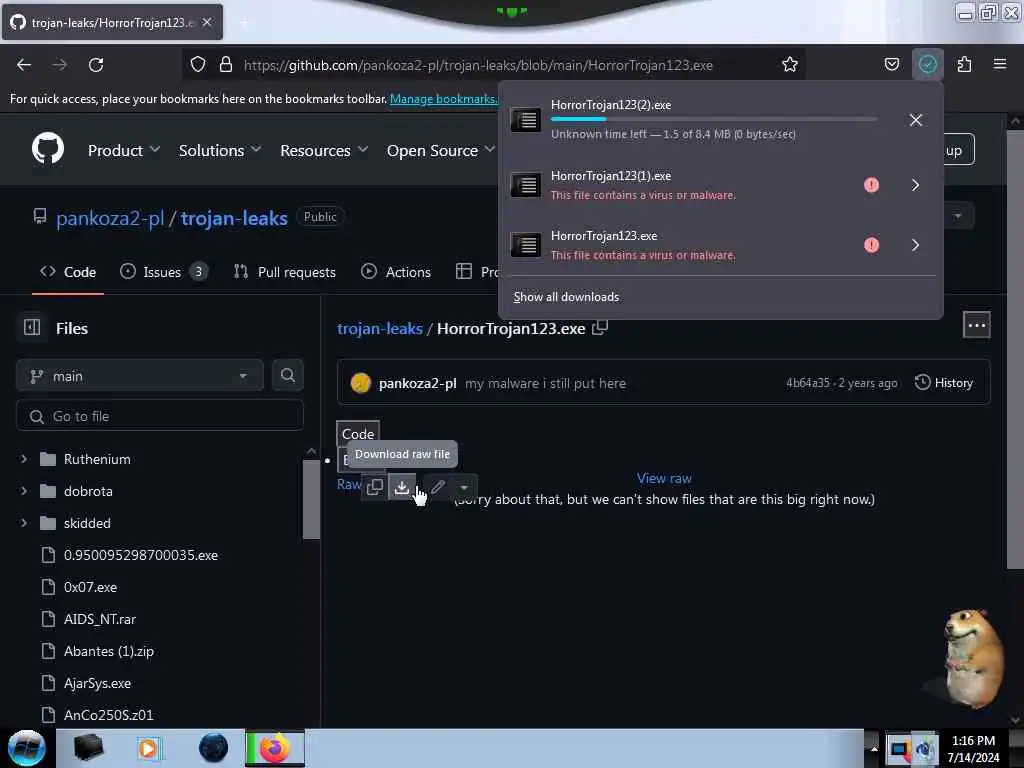This screenshot has width=1024, height=768.
Task: Open the commit 4b64a35 link
Action: tap(807, 383)
